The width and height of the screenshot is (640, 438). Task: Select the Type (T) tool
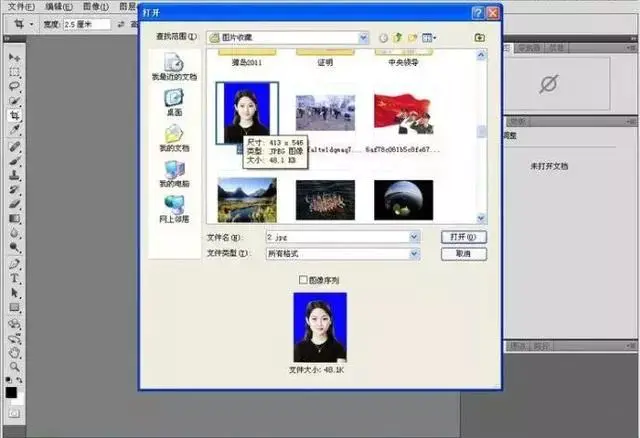point(15,278)
